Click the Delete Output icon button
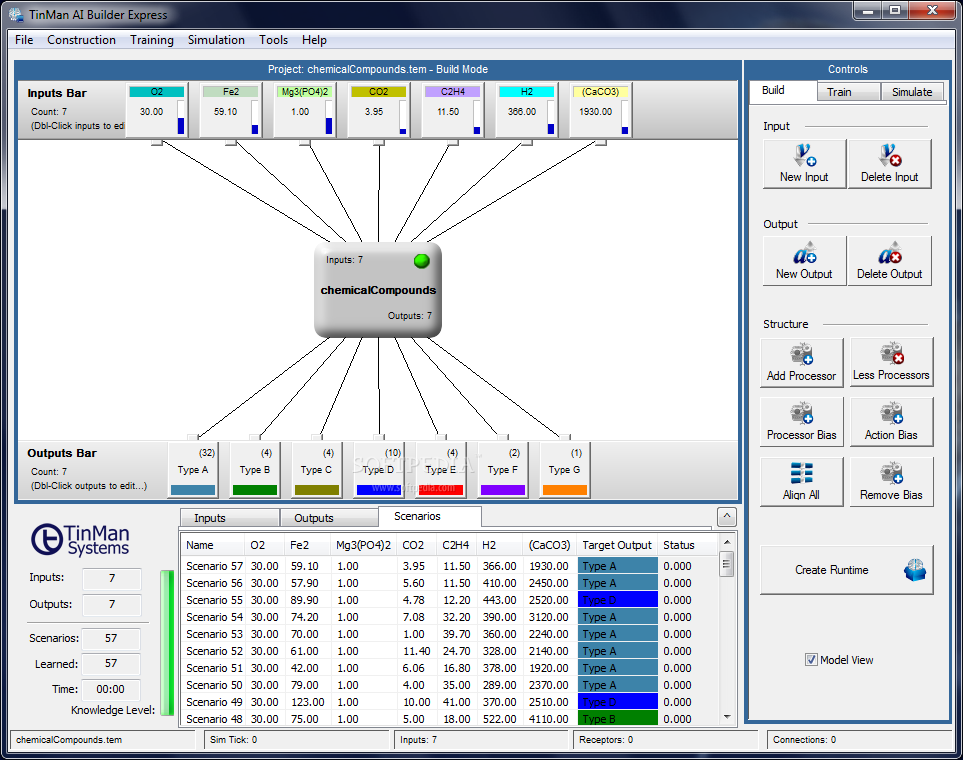The width and height of the screenshot is (963, 760). (889, 261)
